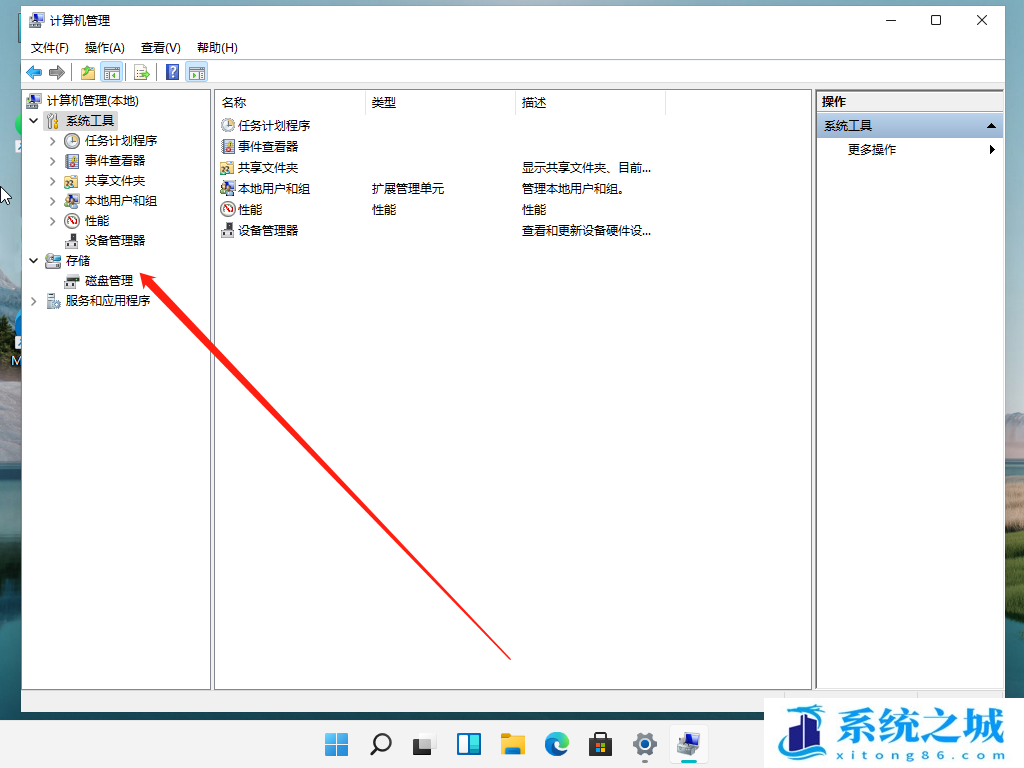Select 本地用户和组 row in the center list

coord(274,189)
